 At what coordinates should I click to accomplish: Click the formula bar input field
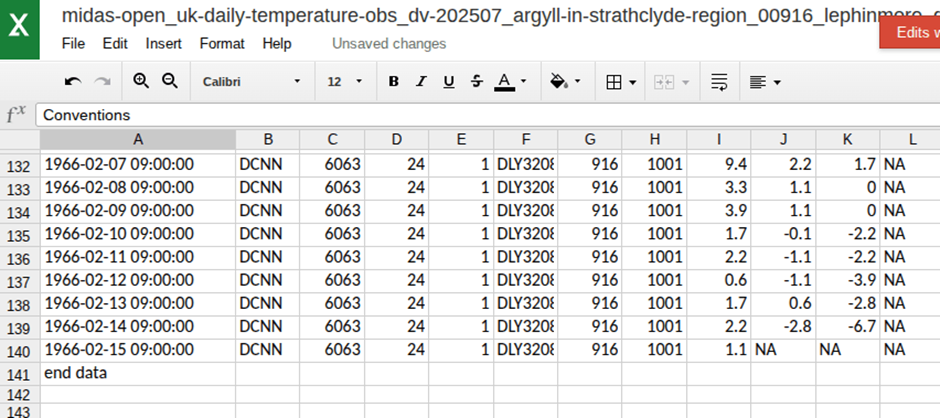click(480, 115)
